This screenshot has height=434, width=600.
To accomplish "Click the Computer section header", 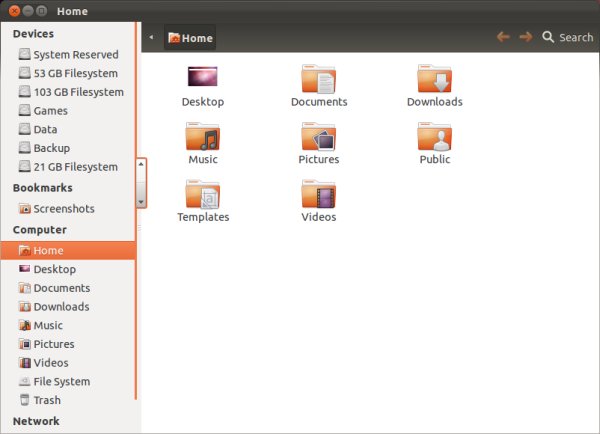I will click(x=40, y=230).
